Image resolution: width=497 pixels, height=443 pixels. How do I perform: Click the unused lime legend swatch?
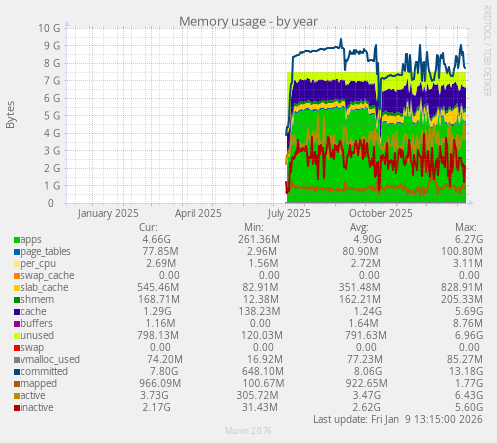[17, 336]
